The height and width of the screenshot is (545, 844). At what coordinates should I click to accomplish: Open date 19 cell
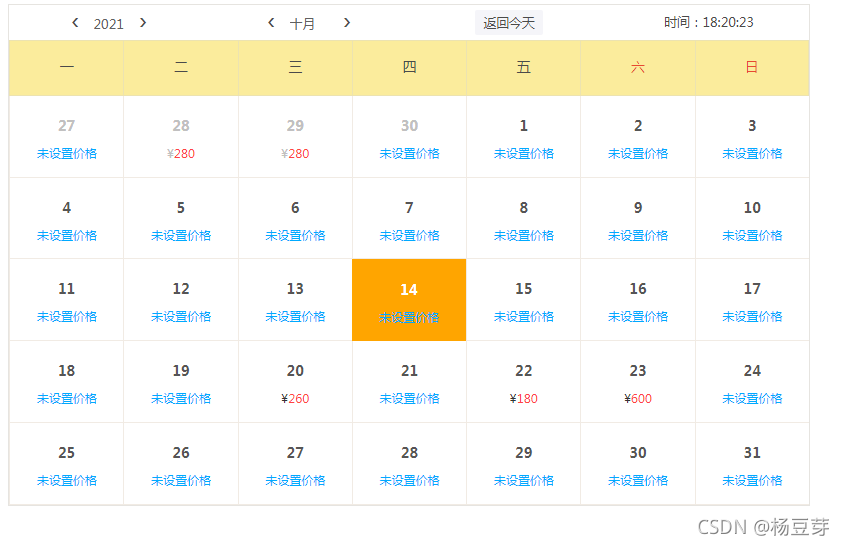(x=181, y=381)
